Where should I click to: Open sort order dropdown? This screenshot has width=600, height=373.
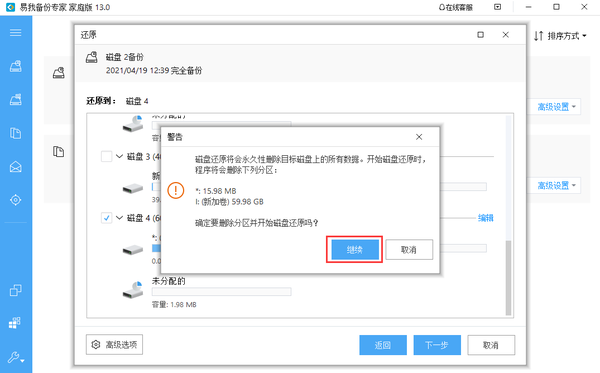(560, 36)
